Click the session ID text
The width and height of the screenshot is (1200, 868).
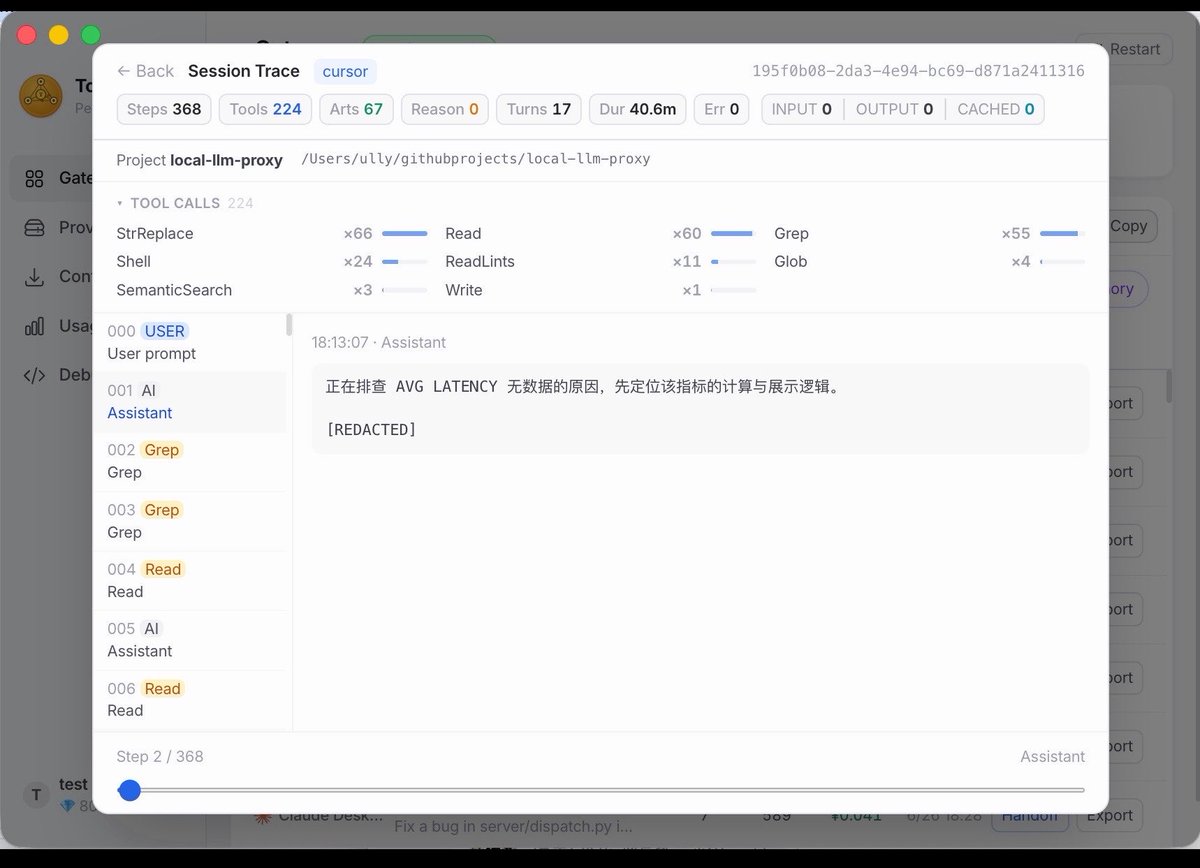tap(918, 71)
